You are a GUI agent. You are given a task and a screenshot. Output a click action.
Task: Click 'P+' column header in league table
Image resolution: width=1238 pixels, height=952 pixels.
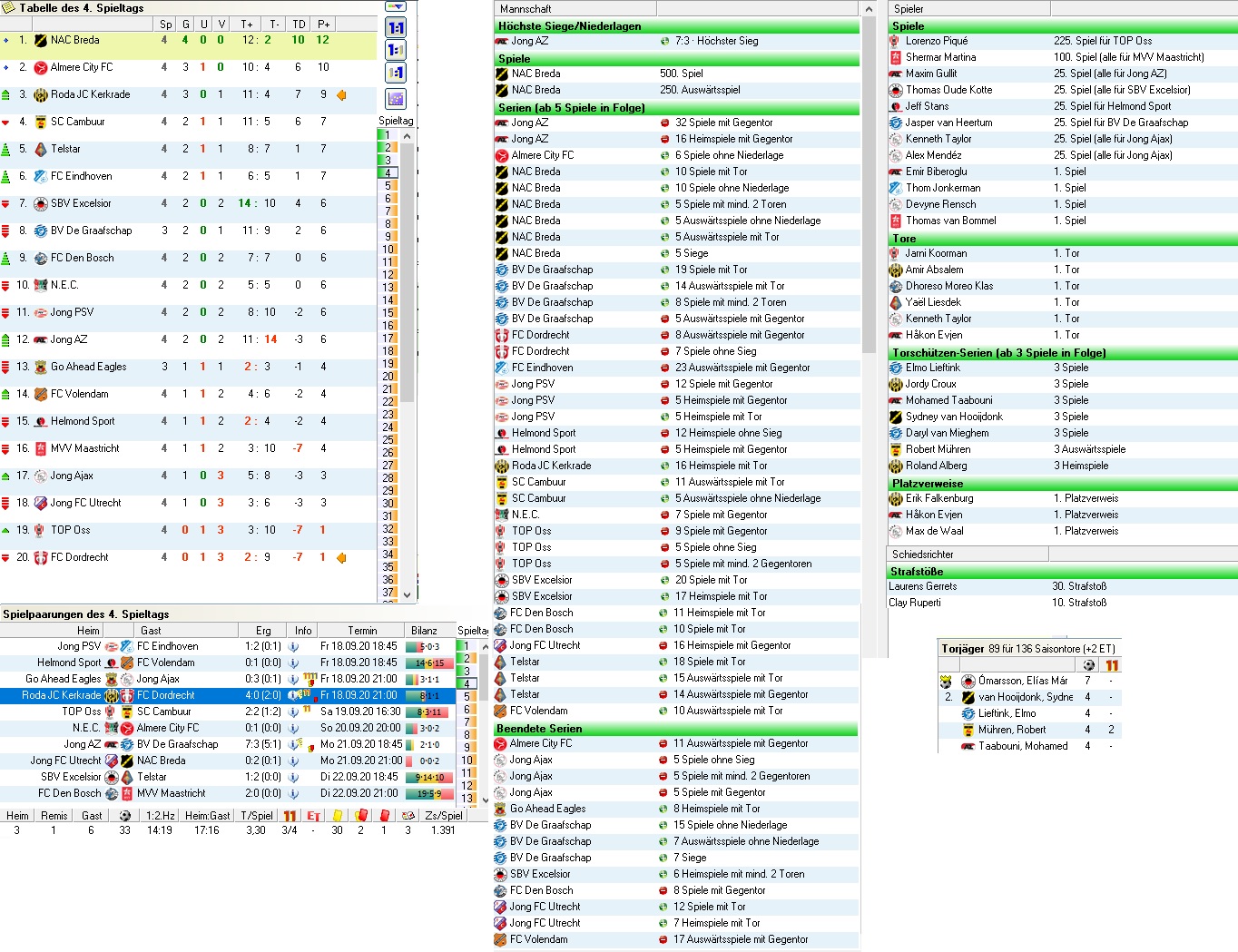point(323,25)
